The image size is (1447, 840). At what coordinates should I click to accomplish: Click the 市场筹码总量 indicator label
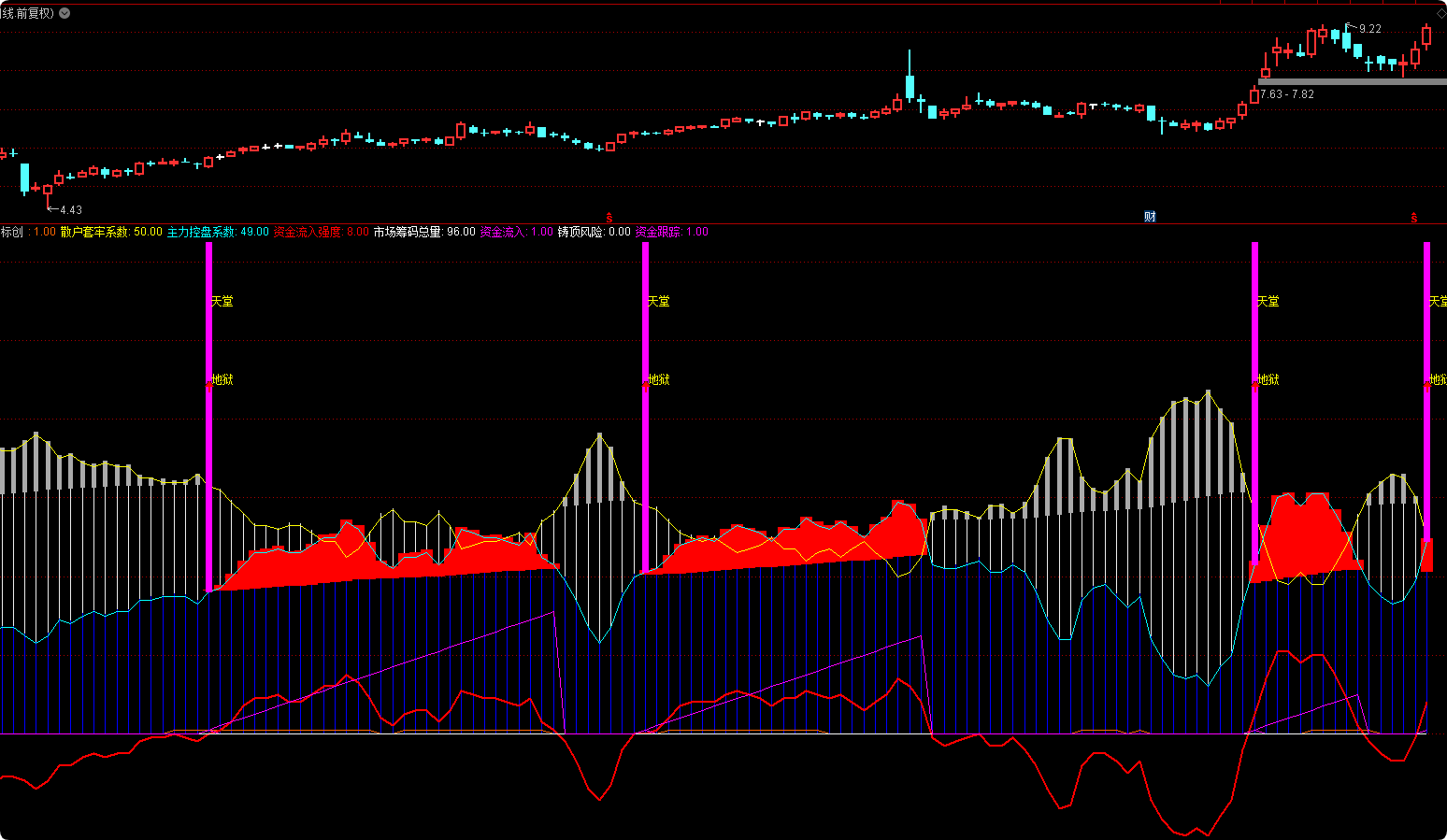point(408,232)
